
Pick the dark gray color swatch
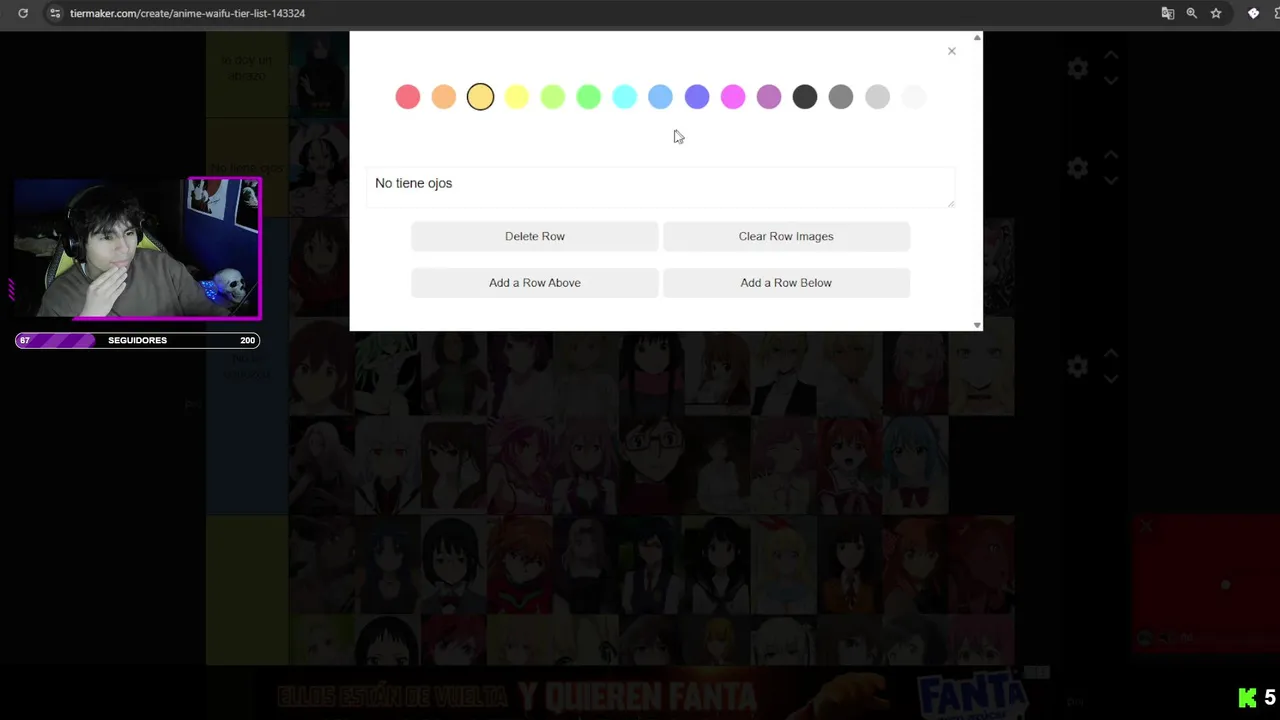[x=841, y=97]
